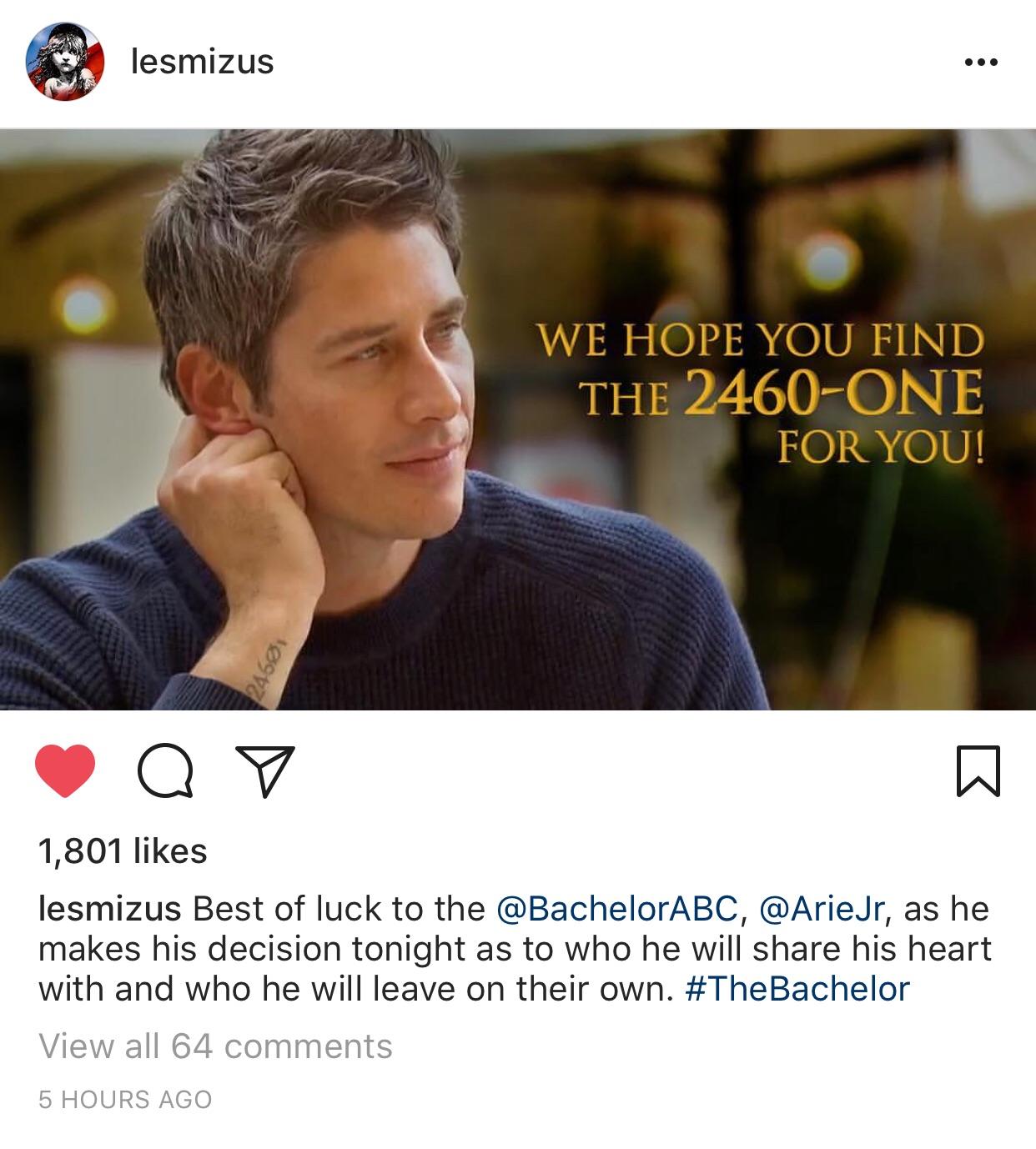Image resolution: width=1036 pixels, height=1149 pixels.
Task: Share post using paper plane icon
Action: pyautogui.click(x=265, y=771)
